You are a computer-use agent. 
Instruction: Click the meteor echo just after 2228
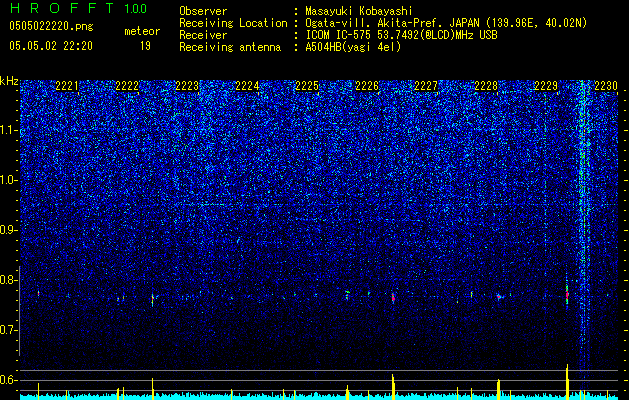[x=499, y=297]
